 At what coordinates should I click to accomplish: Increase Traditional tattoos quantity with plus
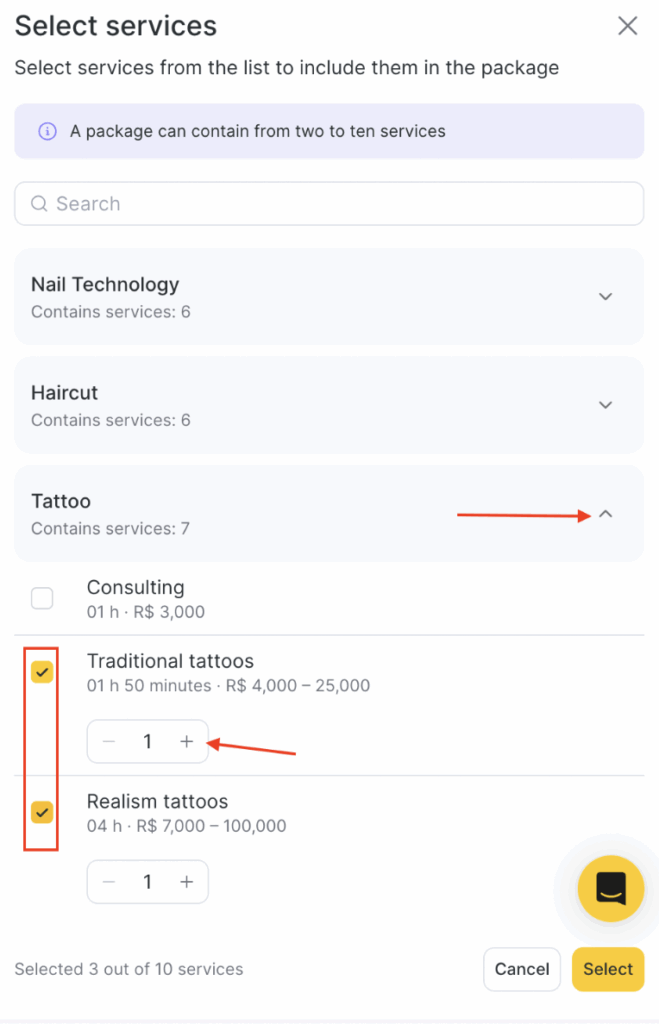(x=187, y=741)
